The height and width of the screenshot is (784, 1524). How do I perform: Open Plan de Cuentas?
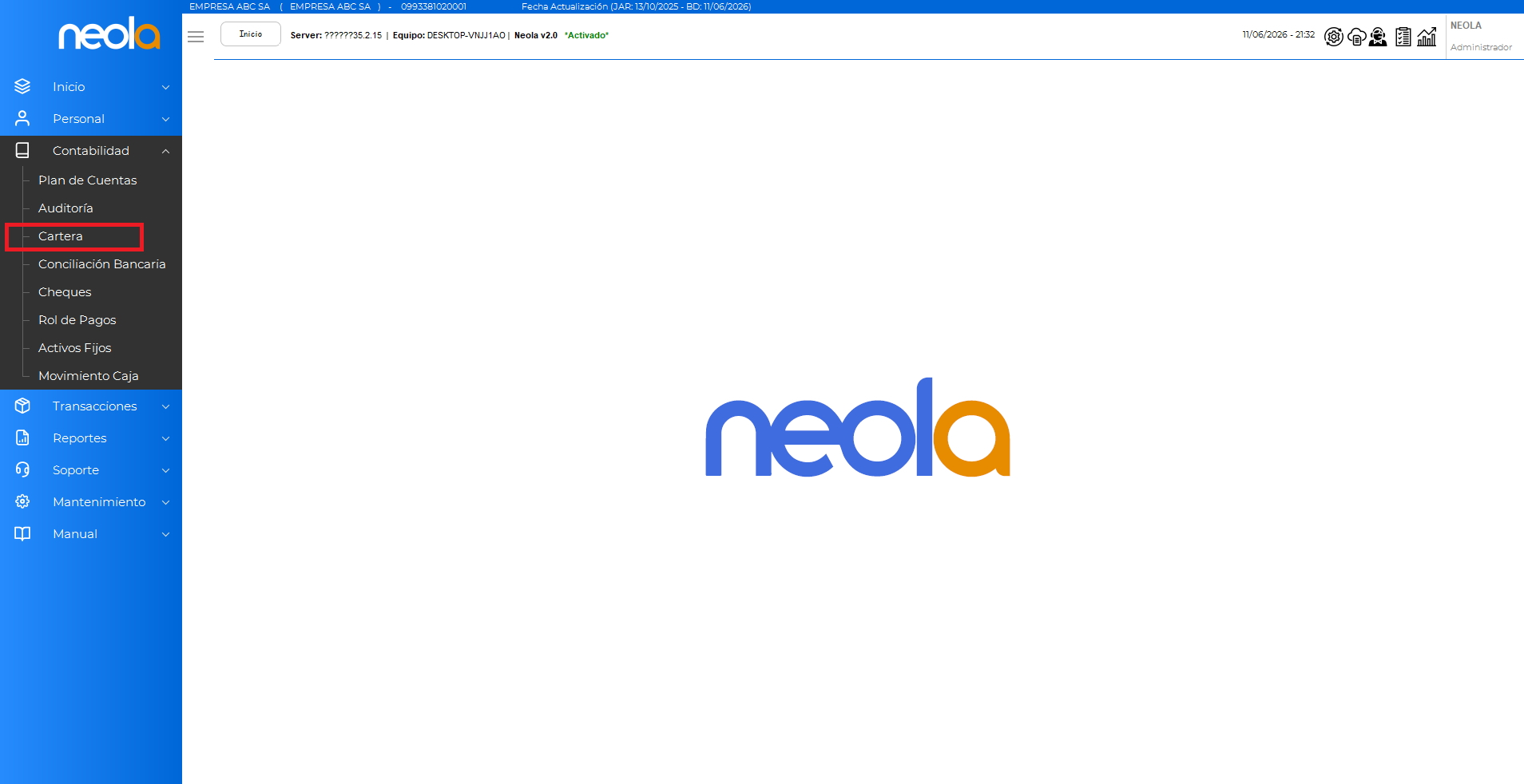pyautogui.click(x=88, y=180)
